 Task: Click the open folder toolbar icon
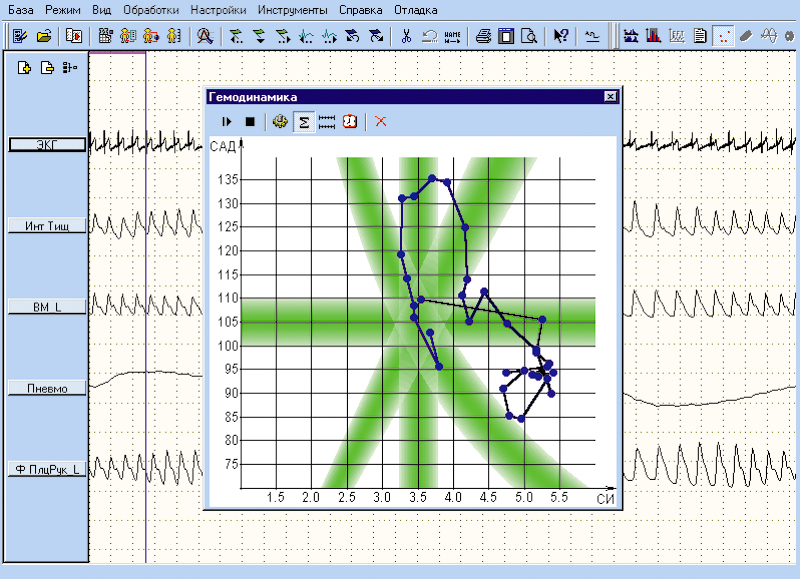44,36
